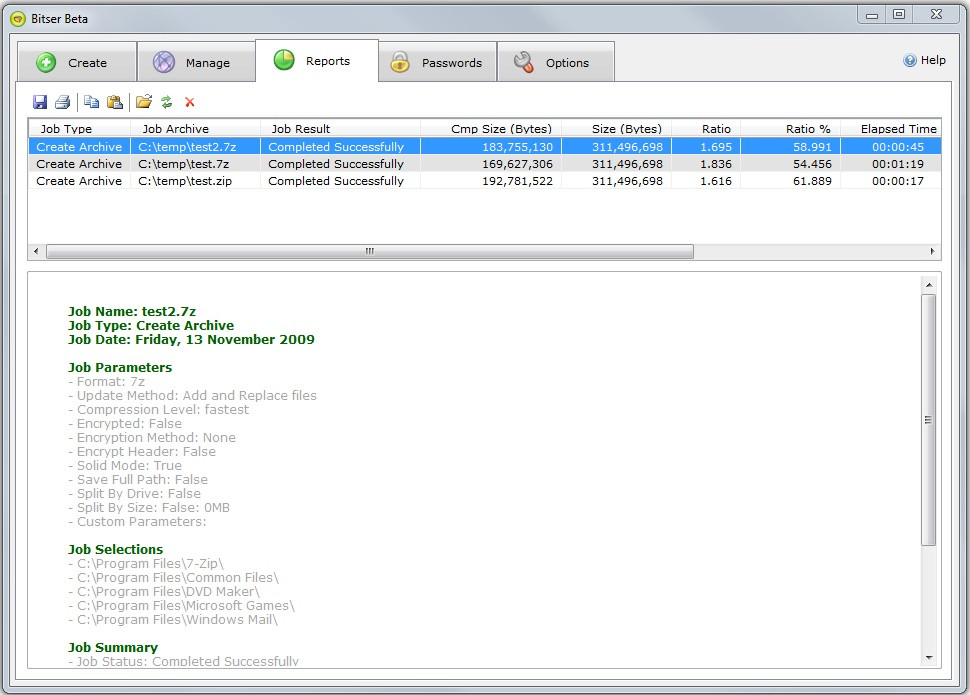Click the Ratio column header
The width and height of the screenshot is (970, 695).
706,129
